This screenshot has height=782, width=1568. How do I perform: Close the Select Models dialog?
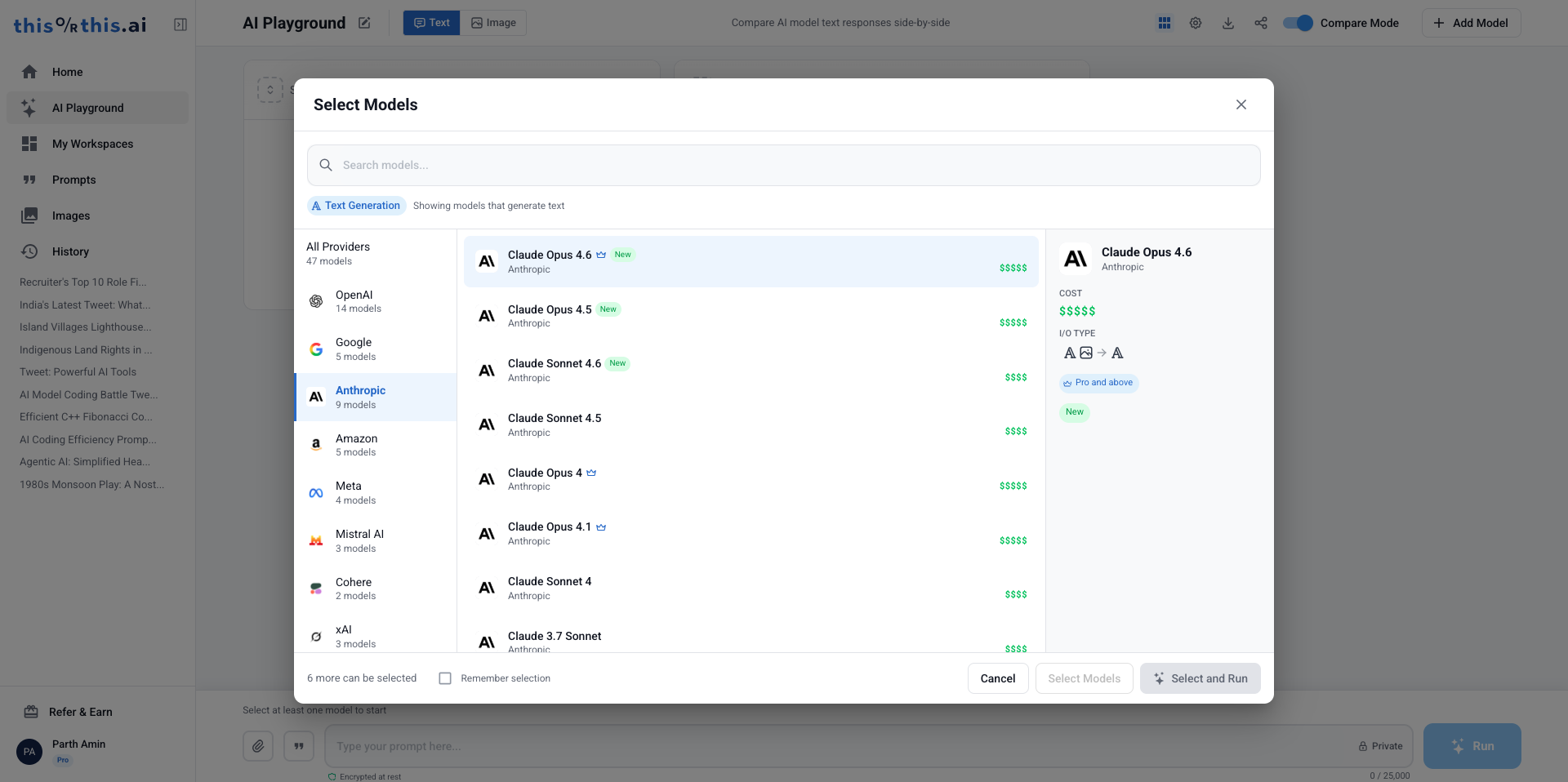click(x=1241, y=104)
